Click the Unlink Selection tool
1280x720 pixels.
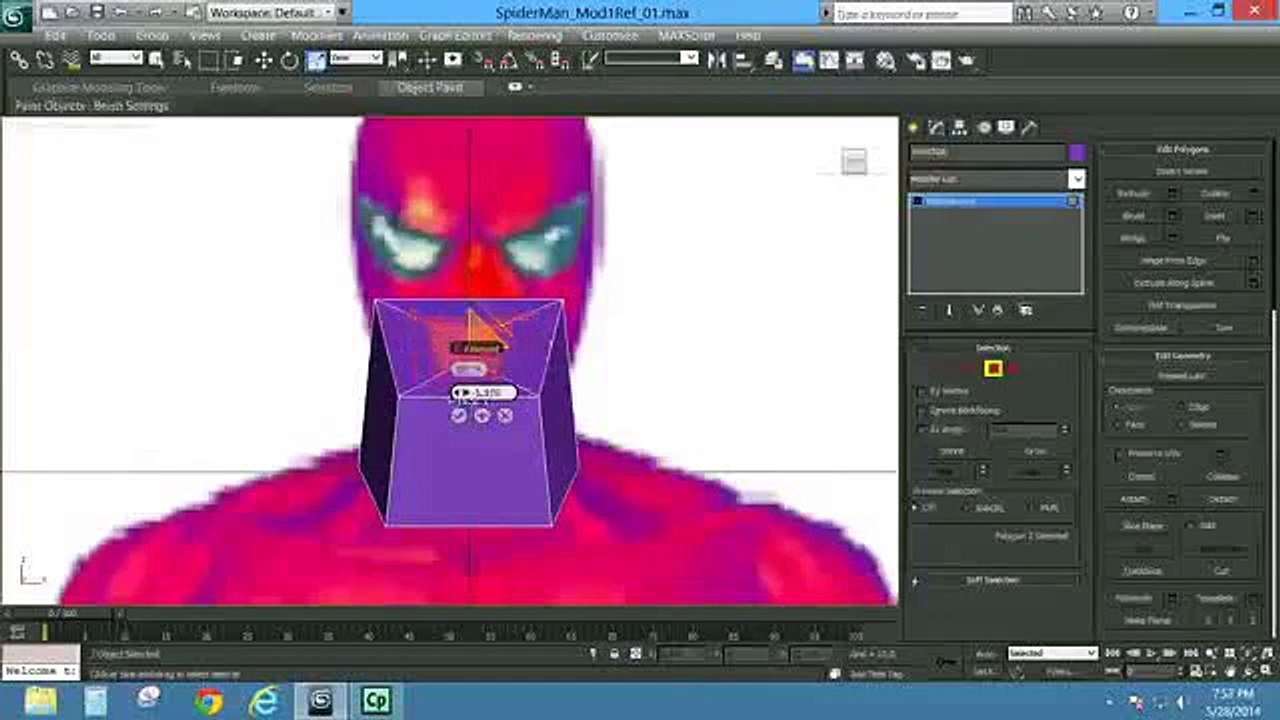tap(45, 60)
